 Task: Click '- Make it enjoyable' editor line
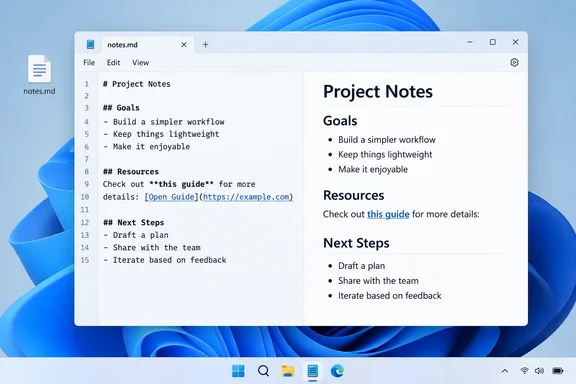point(147,147)
